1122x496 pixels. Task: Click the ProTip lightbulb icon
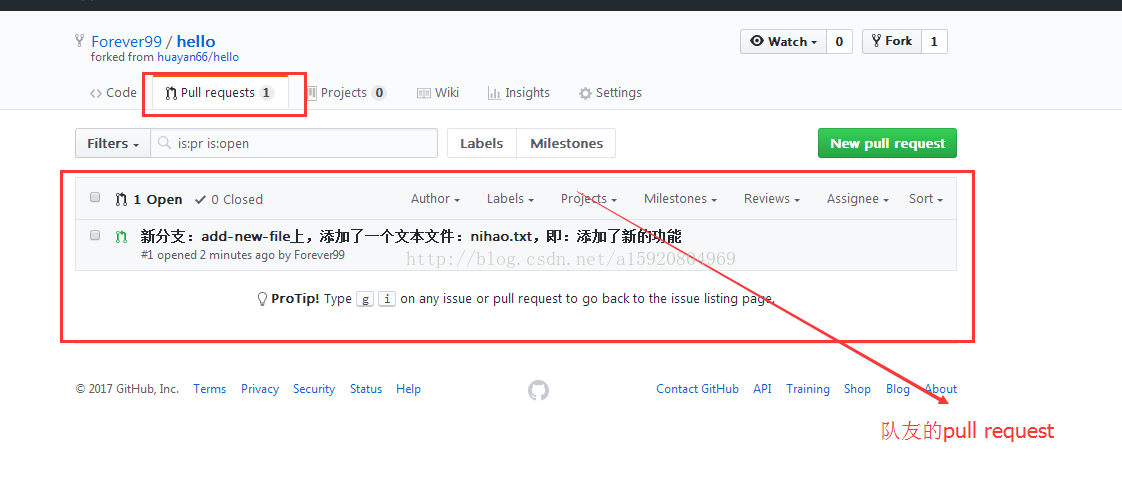[x=262, y=298]
